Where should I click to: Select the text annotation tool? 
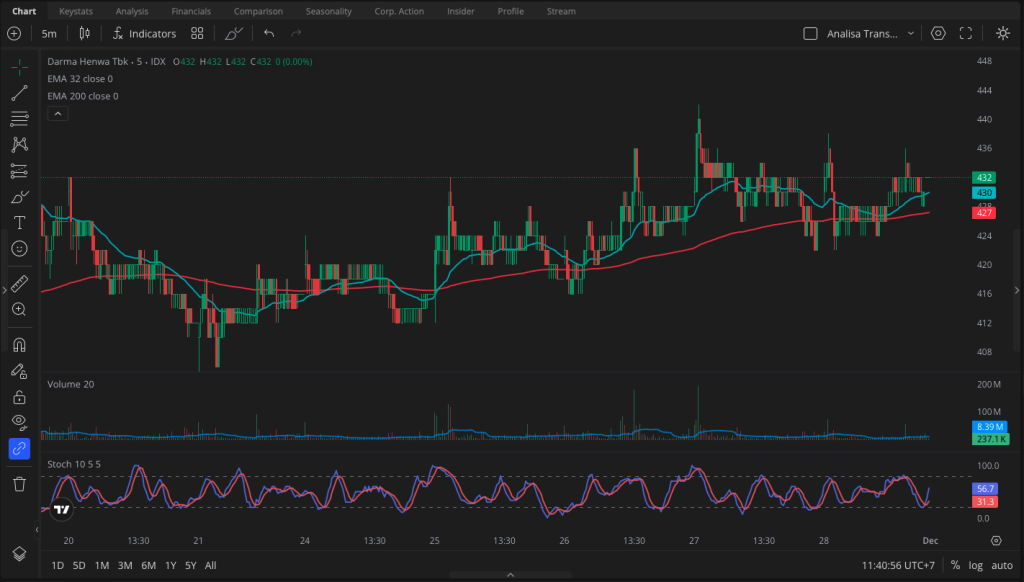click(x=18, y=222)
